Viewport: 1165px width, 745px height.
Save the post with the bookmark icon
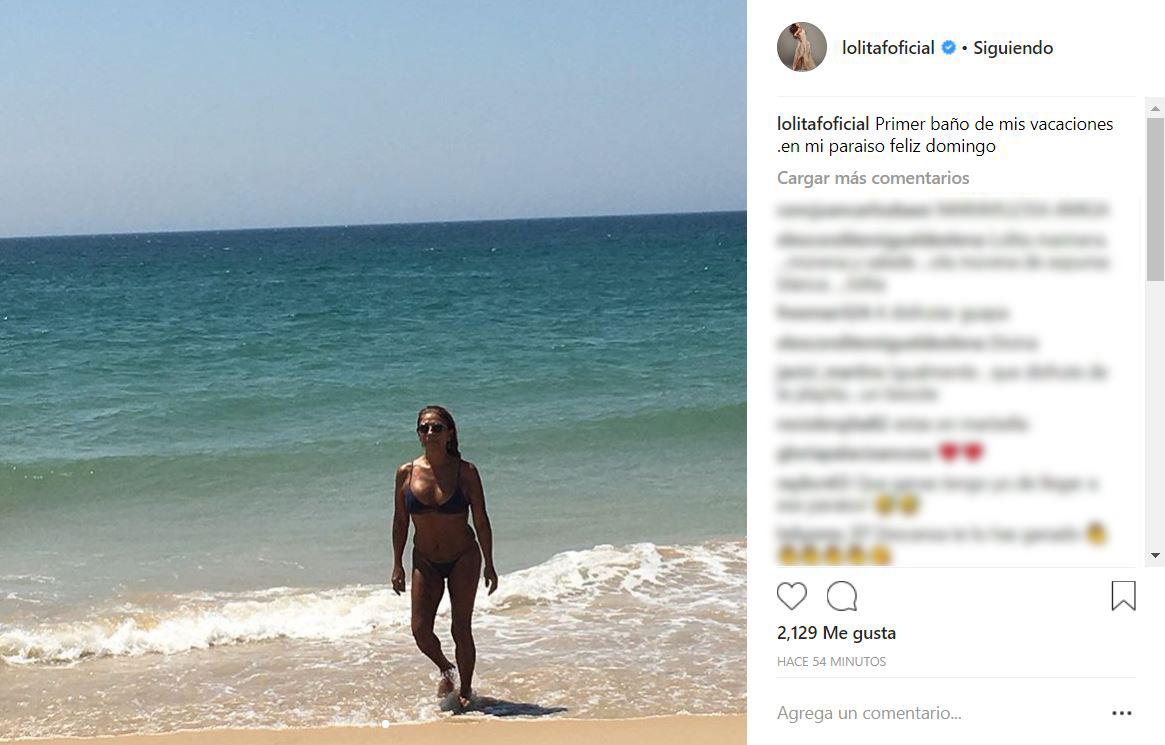1123,596
